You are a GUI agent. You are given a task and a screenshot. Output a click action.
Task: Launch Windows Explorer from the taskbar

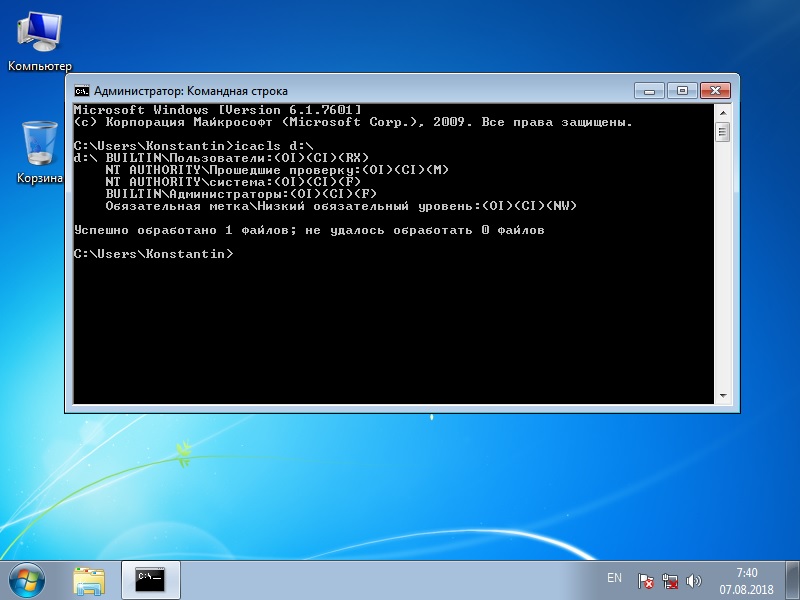[89, 579]
